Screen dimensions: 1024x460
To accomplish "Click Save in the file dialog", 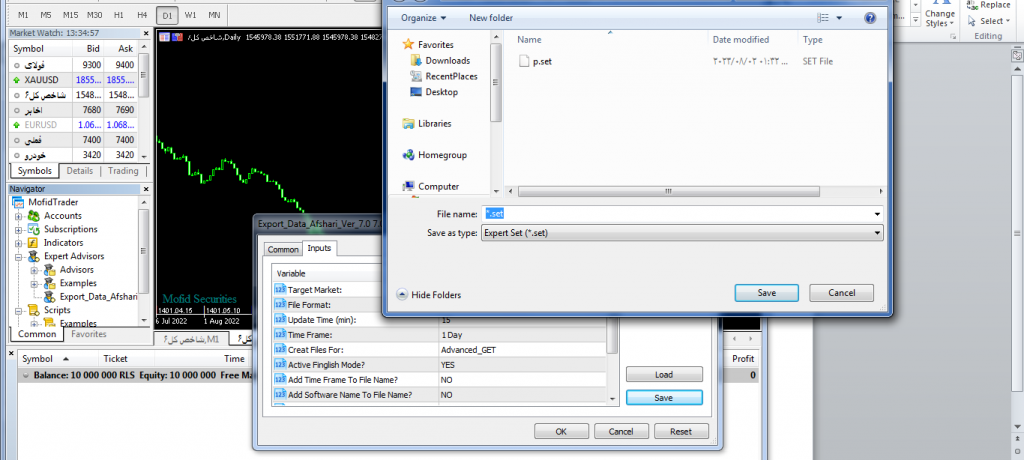I will pos(766,293).
